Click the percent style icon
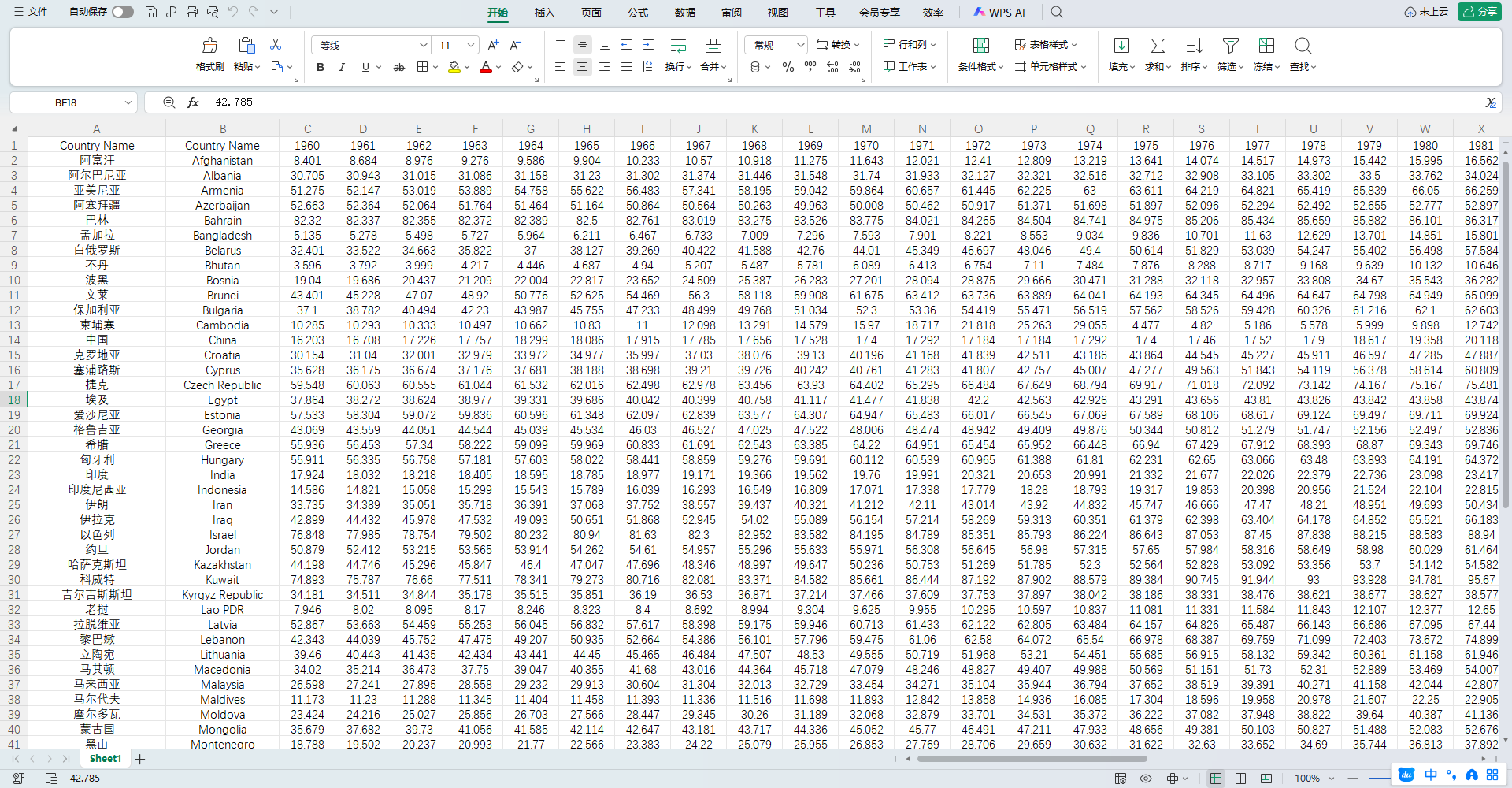The image size is (1512, 788). click(x=787, y=68)
